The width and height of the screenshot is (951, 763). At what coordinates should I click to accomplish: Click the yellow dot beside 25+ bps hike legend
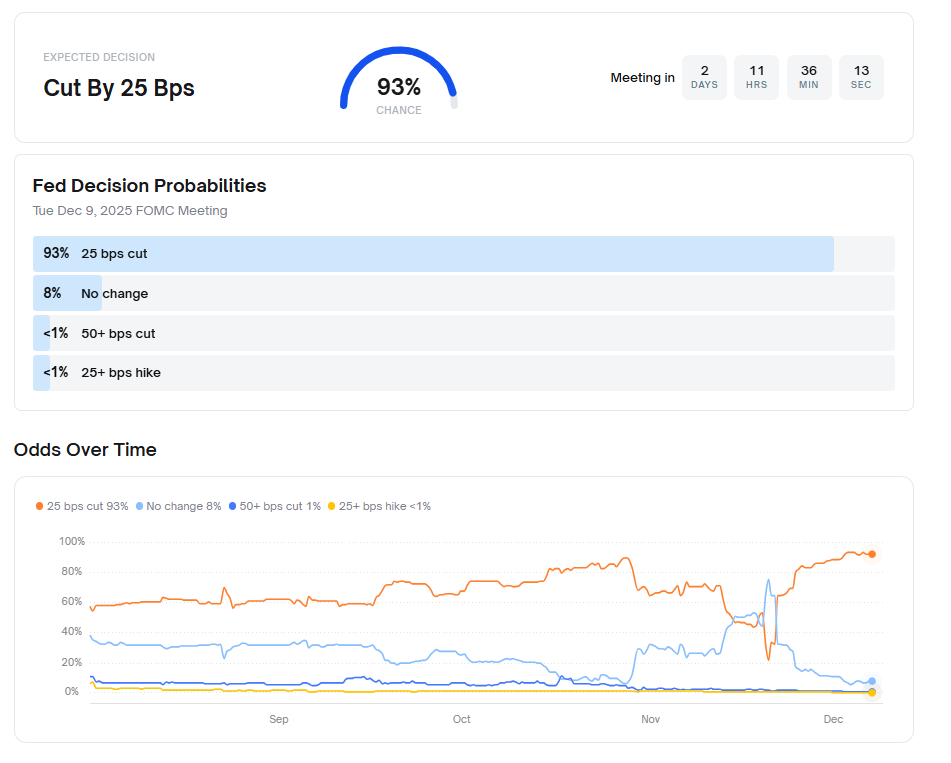(x=332, y=507)
